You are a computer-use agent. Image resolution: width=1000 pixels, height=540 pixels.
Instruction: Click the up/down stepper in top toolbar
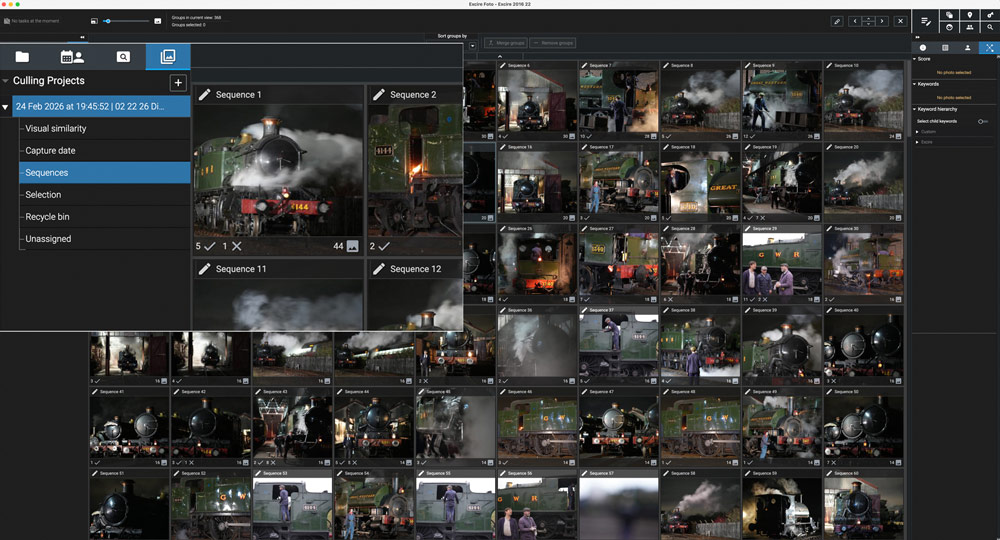click(869, 21)
